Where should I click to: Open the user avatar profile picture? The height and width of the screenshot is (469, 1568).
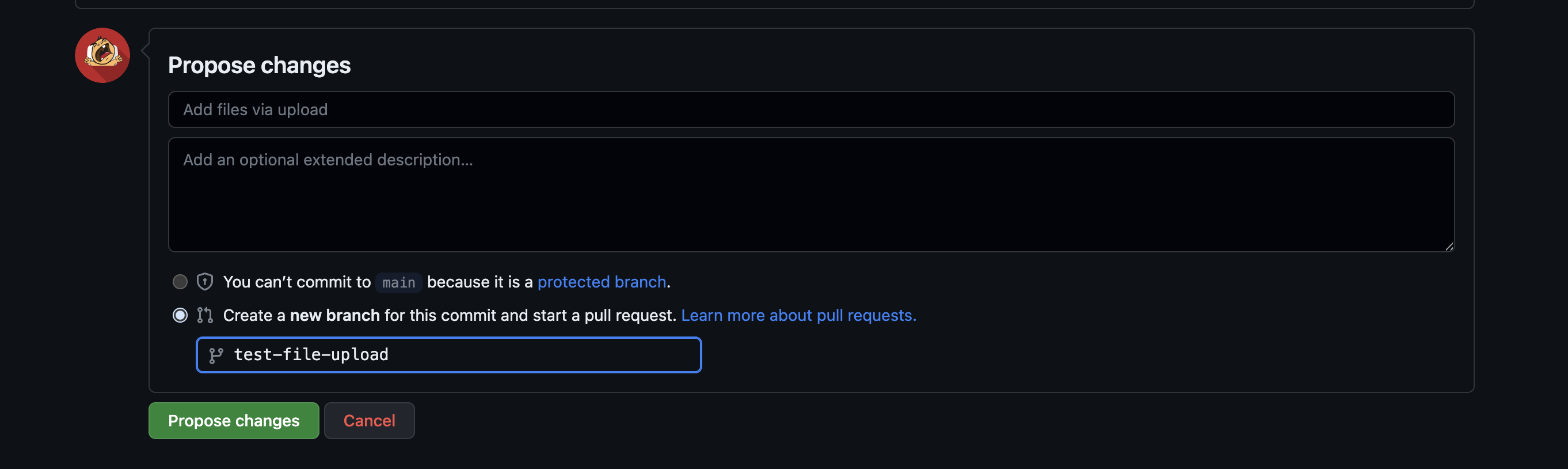tap(102, 55)
